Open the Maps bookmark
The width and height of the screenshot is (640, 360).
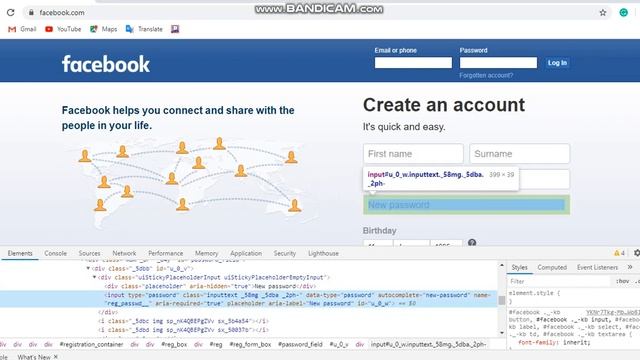click(103, 29)
